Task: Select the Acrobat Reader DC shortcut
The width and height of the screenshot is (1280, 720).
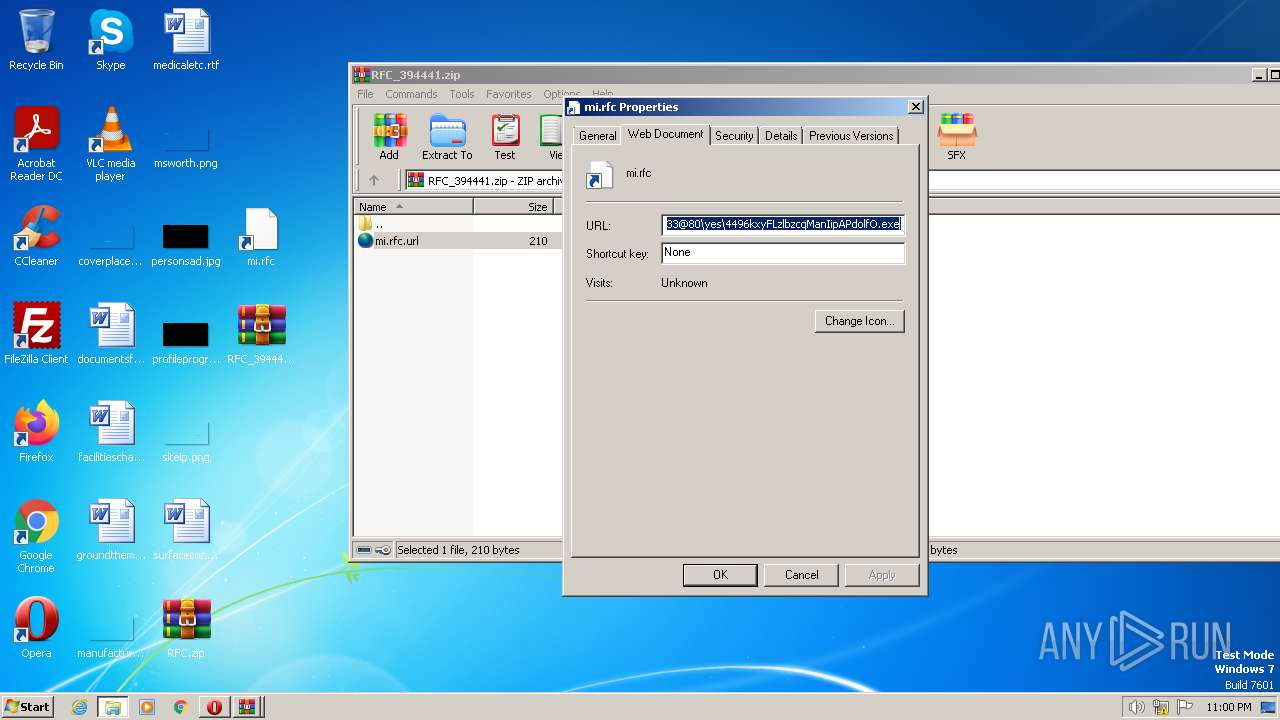Action: [x=36, y=144]
